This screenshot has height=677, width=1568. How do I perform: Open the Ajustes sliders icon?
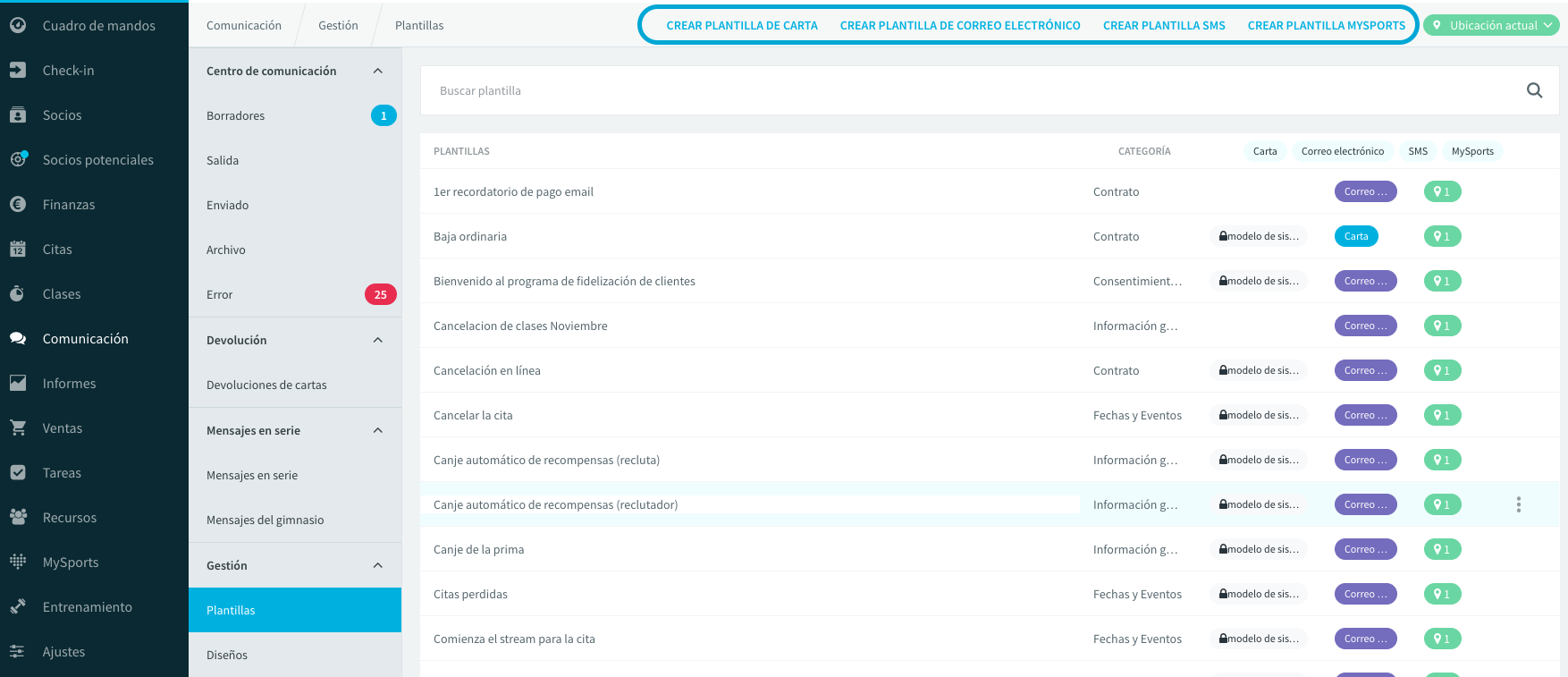coord(18,652)
